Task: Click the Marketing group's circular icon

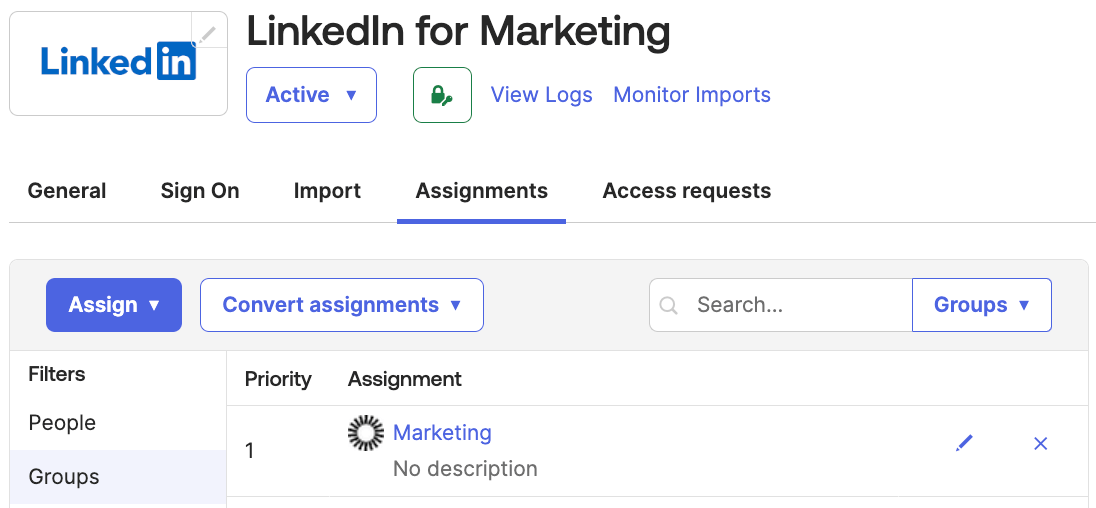Action: (x=366, y=433)
